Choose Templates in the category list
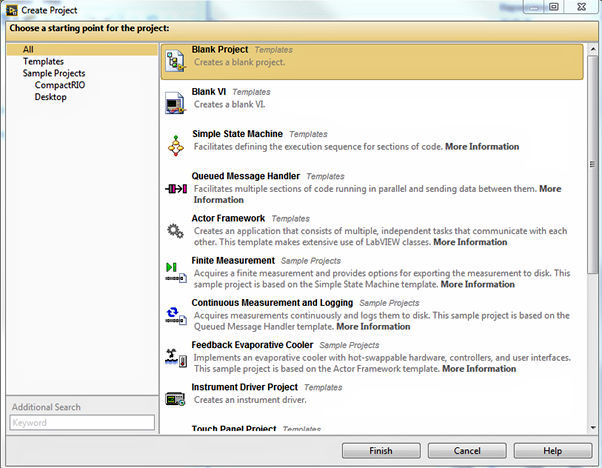 [x=43, y=61]
